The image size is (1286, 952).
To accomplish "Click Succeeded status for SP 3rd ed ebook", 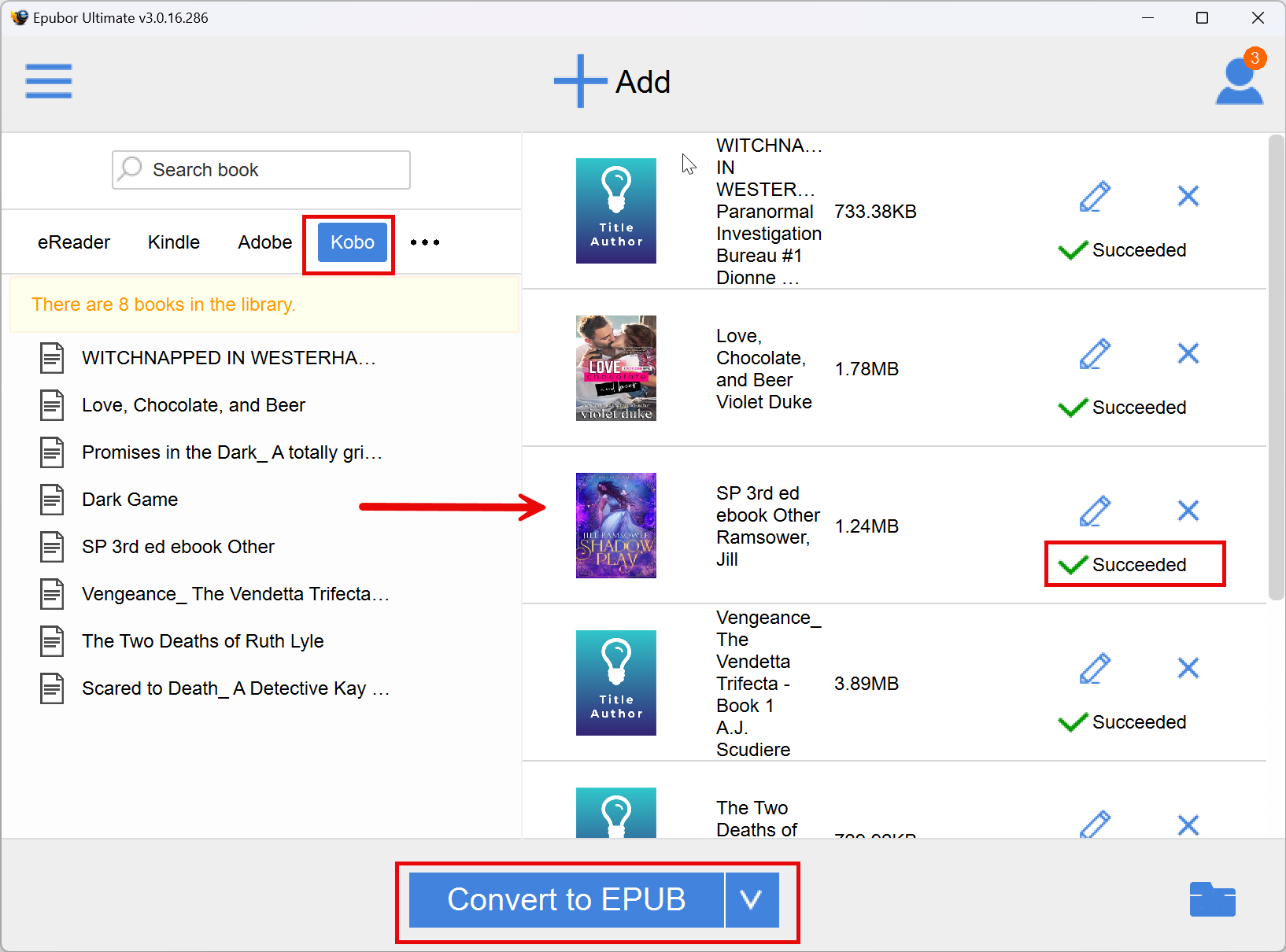I will pos(1123,565).
